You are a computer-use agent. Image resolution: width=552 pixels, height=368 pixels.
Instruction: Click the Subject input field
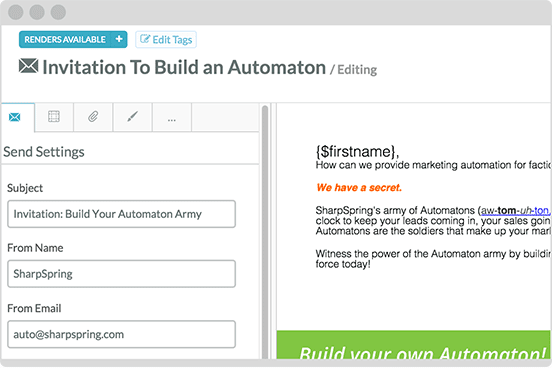121,214
